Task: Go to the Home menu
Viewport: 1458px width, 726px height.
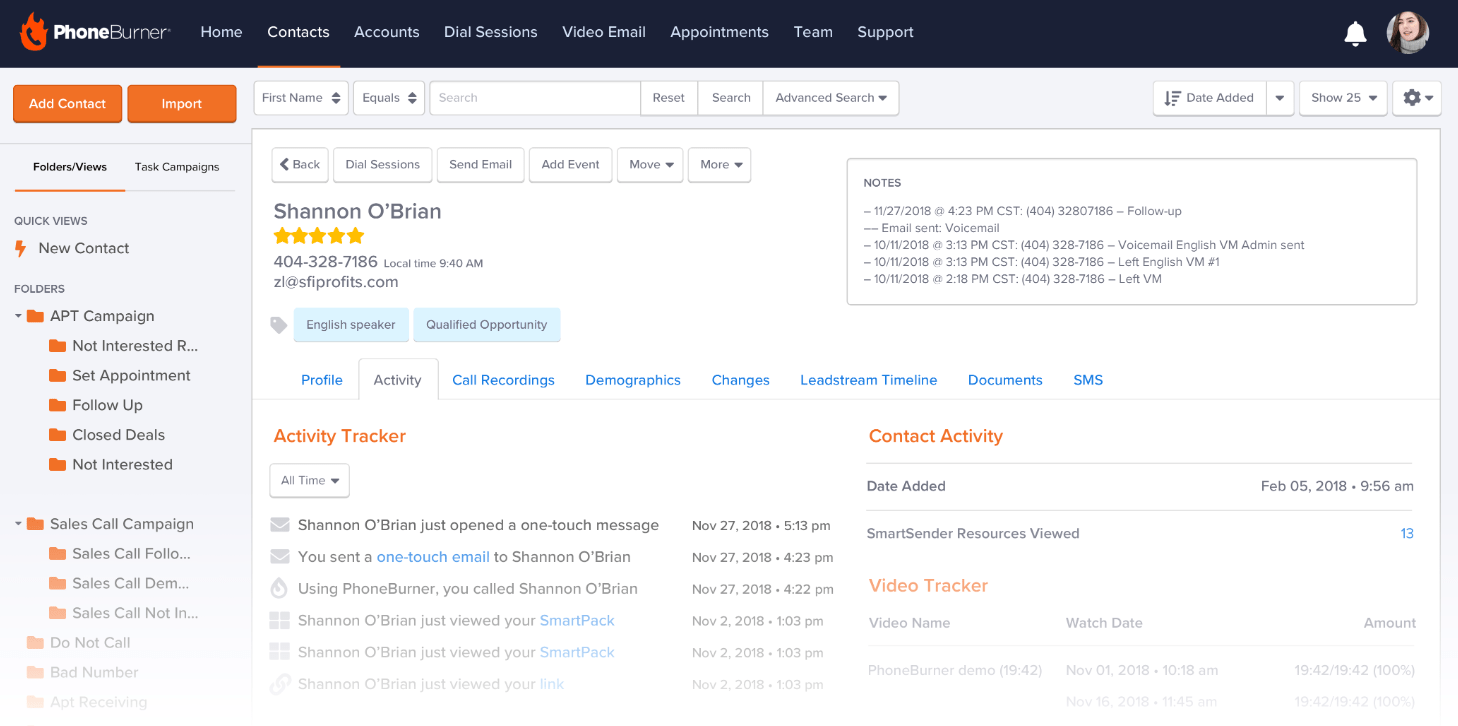Action: (x=221, y=32)
